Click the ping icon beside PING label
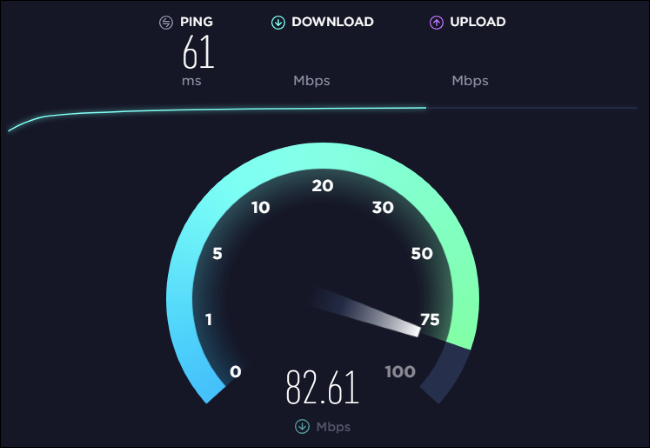 coord(166,22)
